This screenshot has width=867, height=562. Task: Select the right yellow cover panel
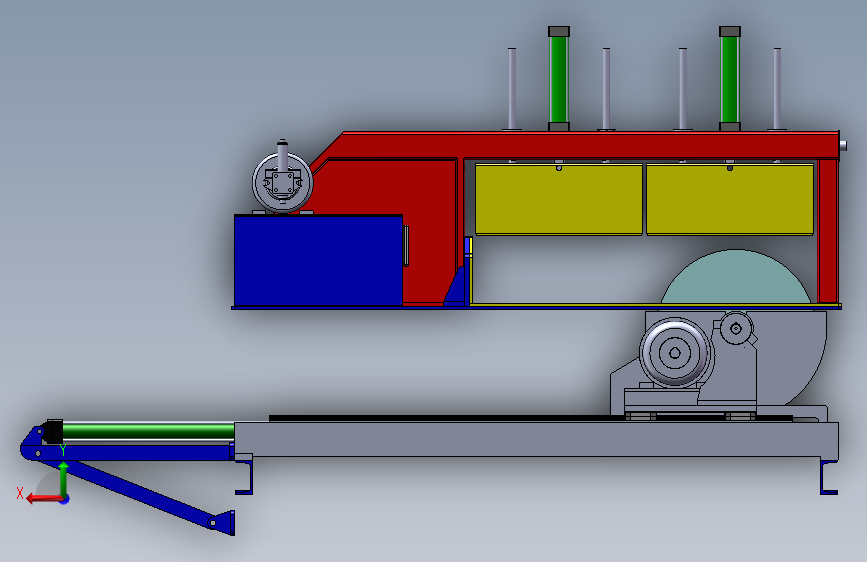pyautogui.click(x=730, y=199)
